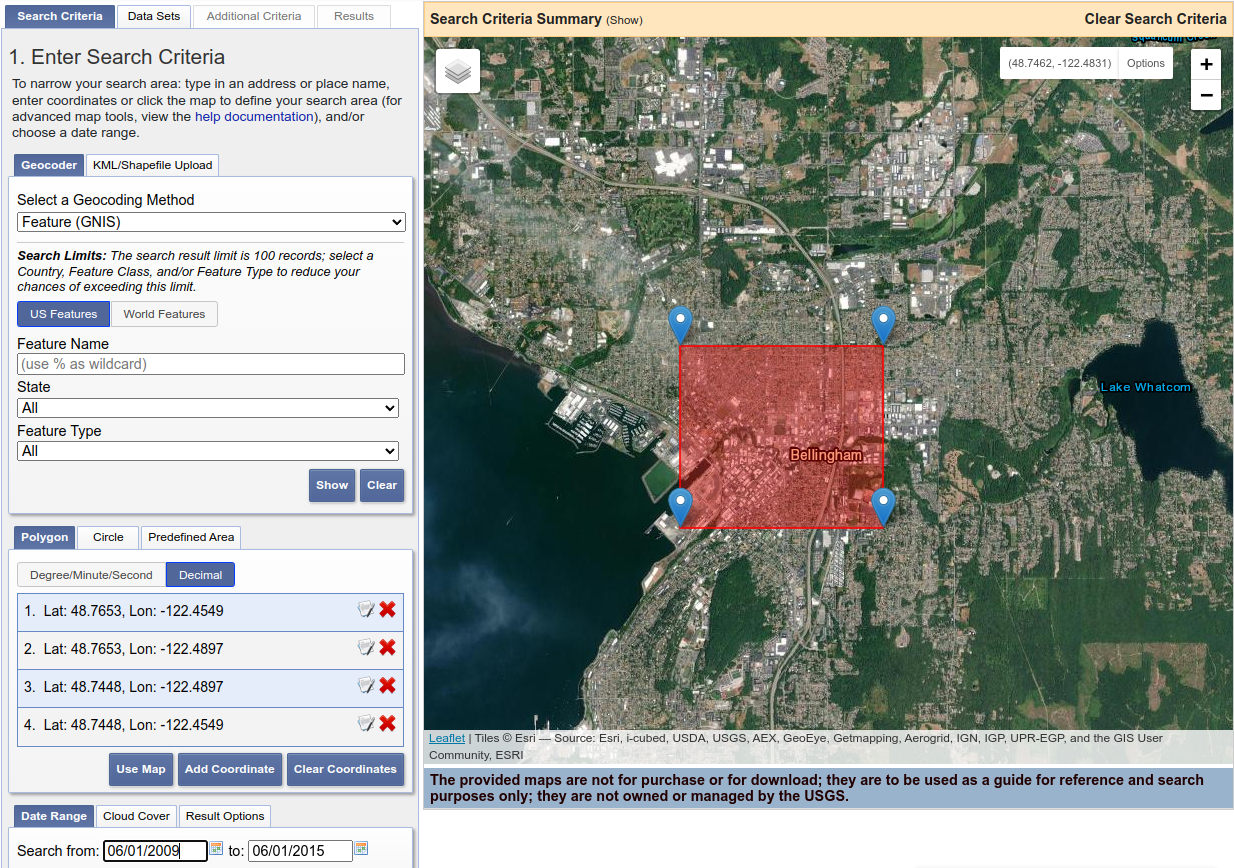This screenshot has width=1234, height=868.
Task: Switch to the Data Sets tab
Action: click(154, 16)
